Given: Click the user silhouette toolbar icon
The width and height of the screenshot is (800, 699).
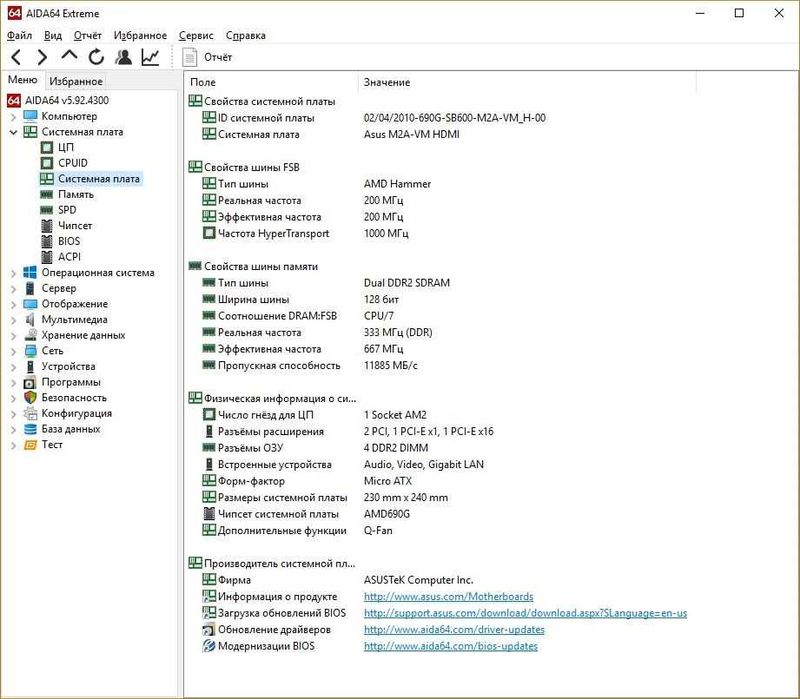Looking at the screenshot, I should click(x=123, y=57).
